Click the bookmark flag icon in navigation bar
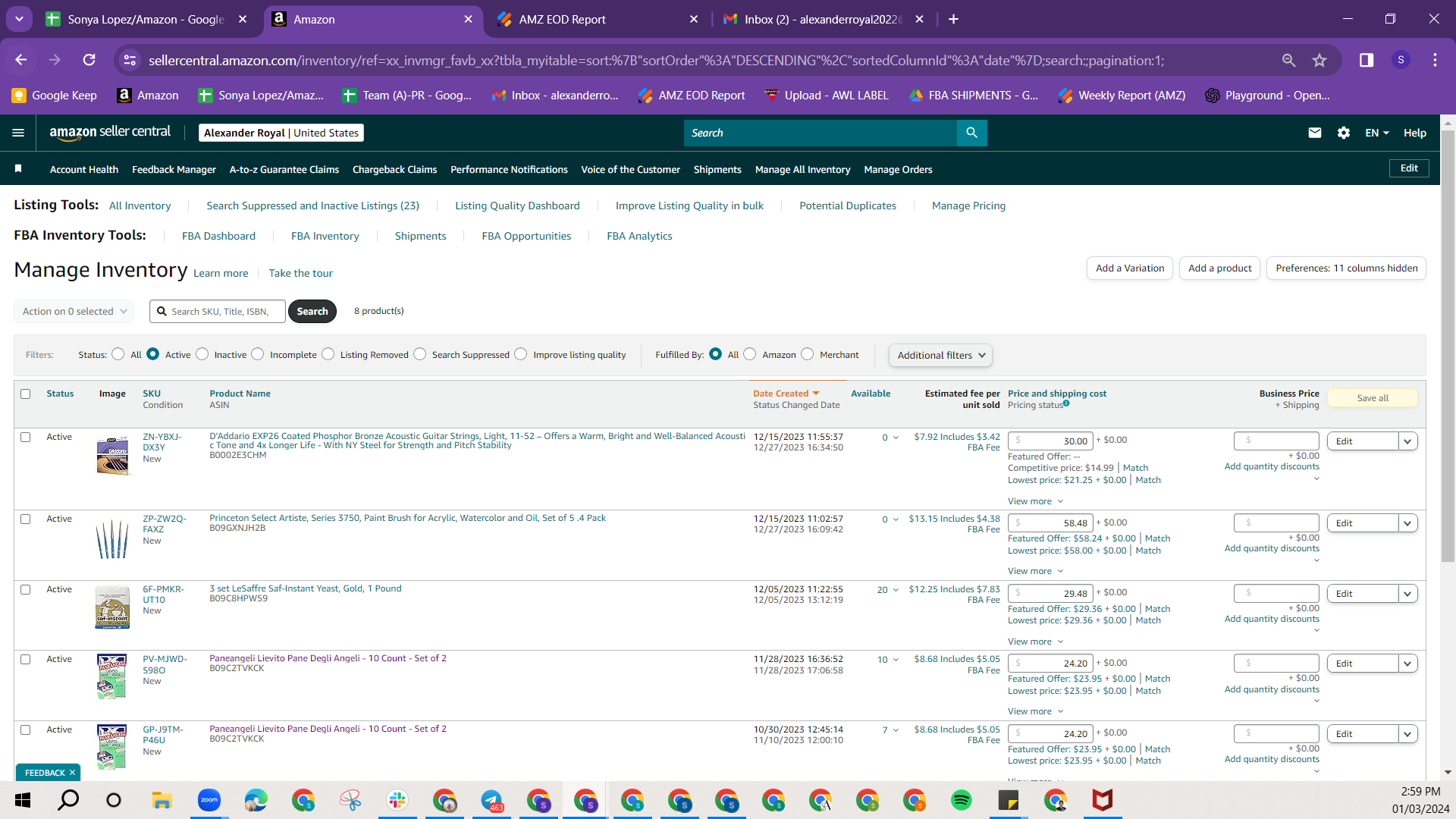The width and height of the screenshot is (1456, 819). point(18,168)
